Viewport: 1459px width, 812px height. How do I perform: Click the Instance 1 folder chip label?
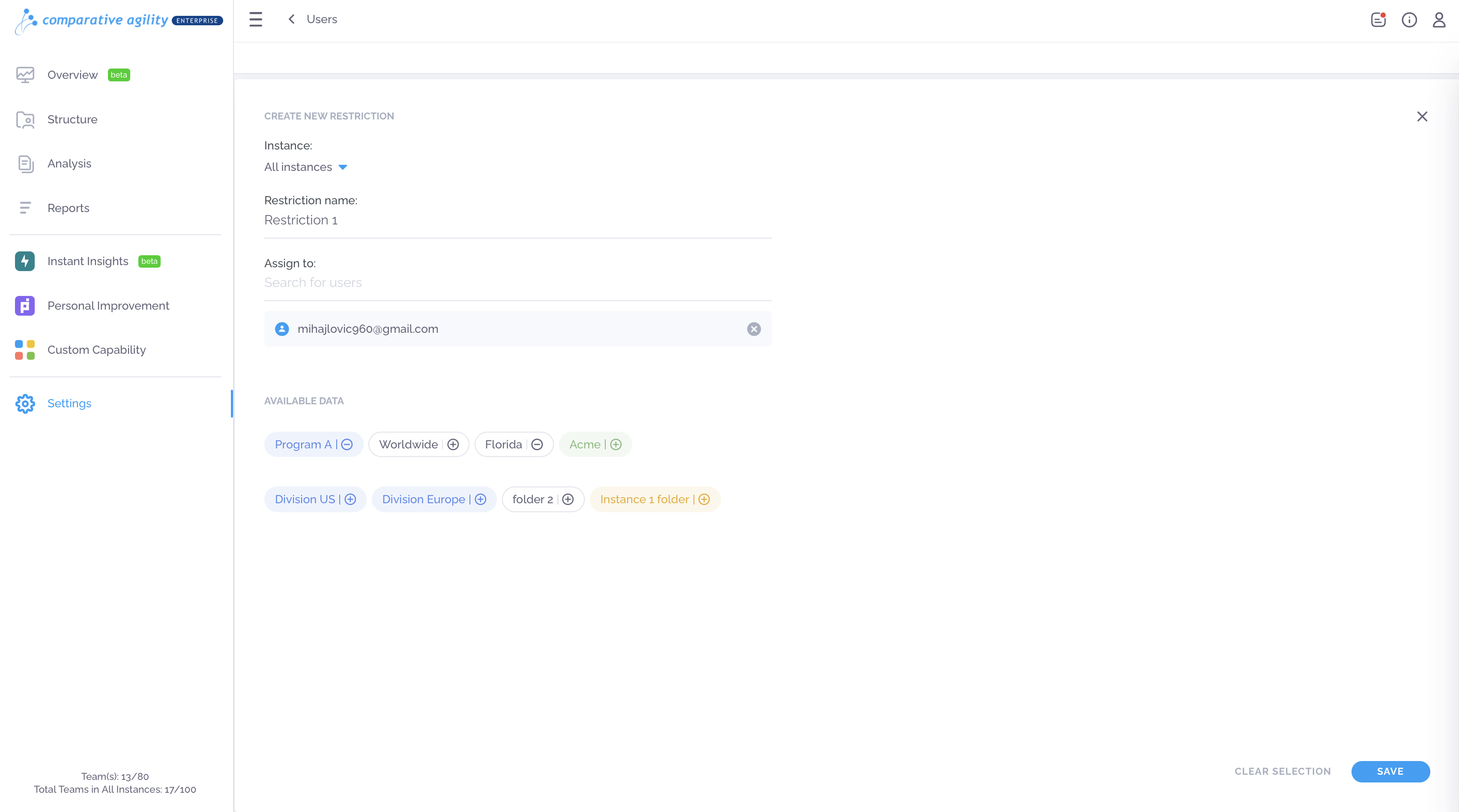coord(645,499)
